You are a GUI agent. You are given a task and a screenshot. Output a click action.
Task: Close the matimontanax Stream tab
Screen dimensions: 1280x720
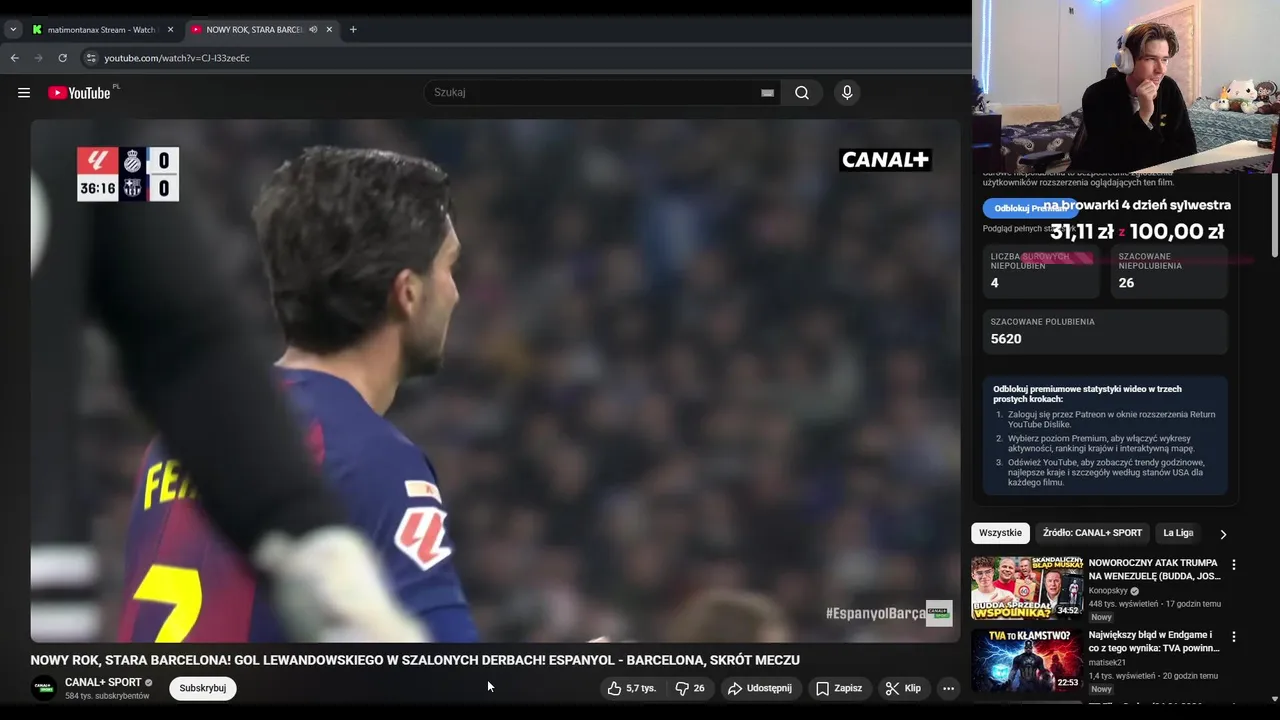[x=170, y=30]
